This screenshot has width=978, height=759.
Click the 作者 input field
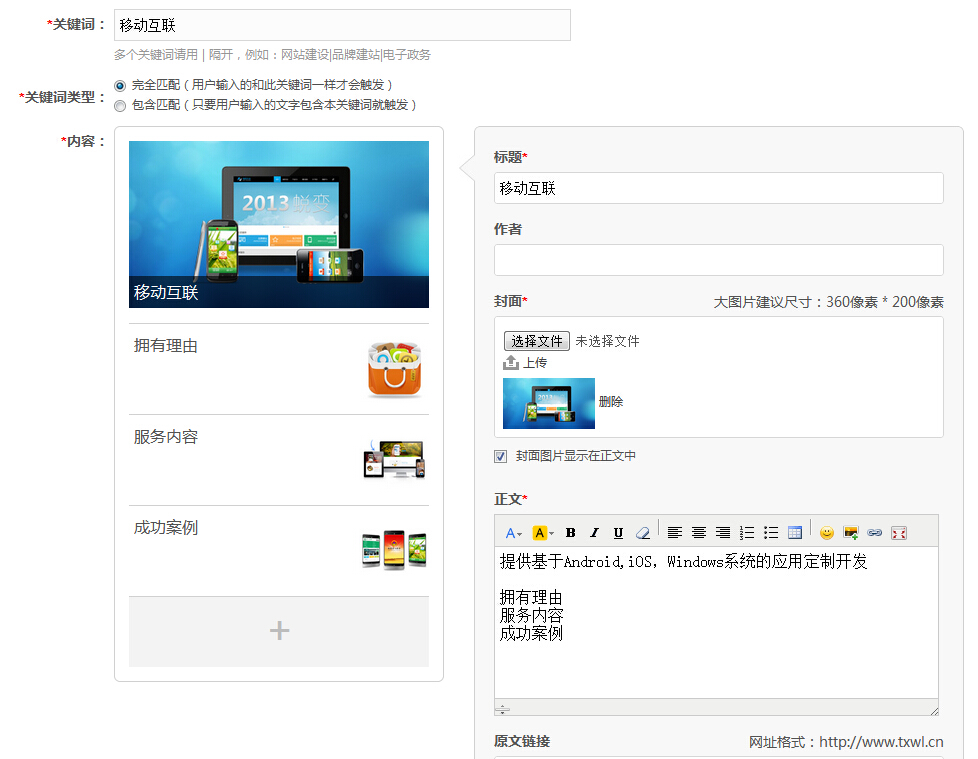[x=718, y=260]
